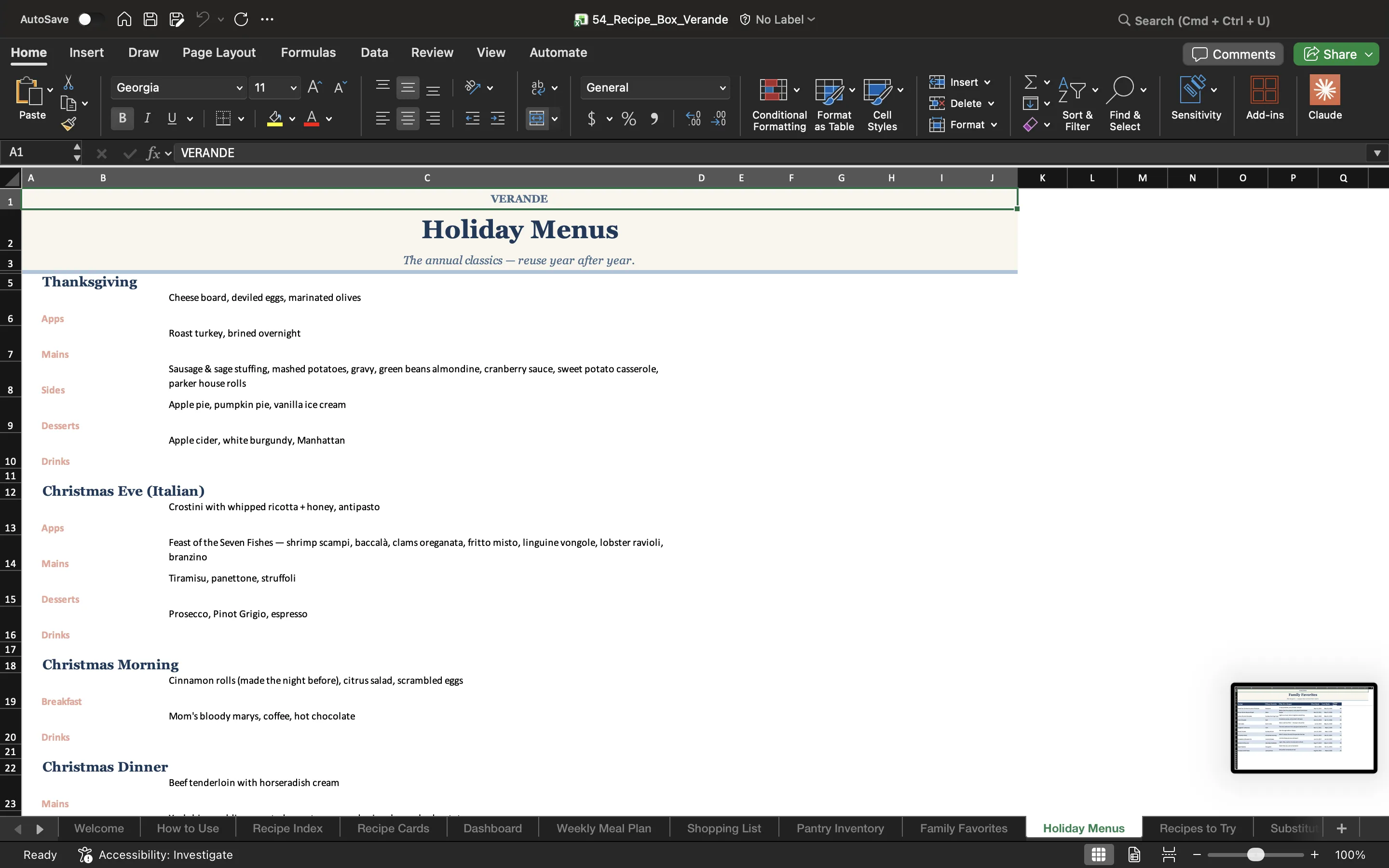The width and height of the screenshot is (1389, 868).
Task: Click the Save icon in title bar
Action: 150,19
